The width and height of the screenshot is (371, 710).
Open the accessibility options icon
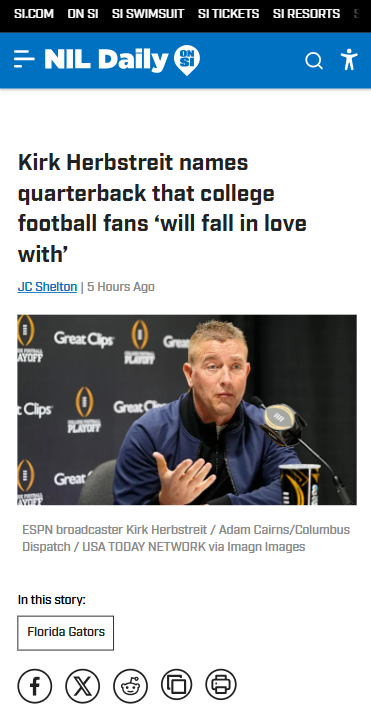(x=349, y=60)
